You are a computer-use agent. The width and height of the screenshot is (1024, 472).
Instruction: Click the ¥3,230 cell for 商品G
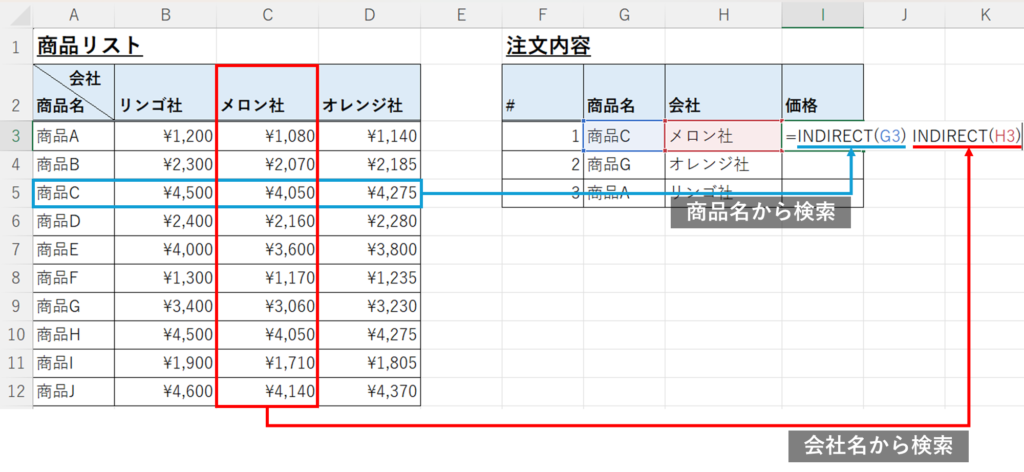(x=369, y=307)
